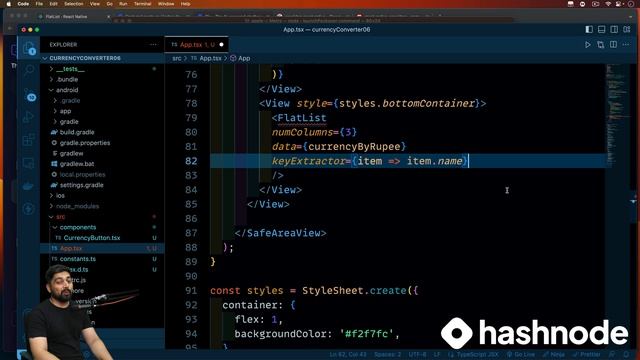Open Run and Debug view
This screenshot has height=360, width=640.
click(29, 117)
